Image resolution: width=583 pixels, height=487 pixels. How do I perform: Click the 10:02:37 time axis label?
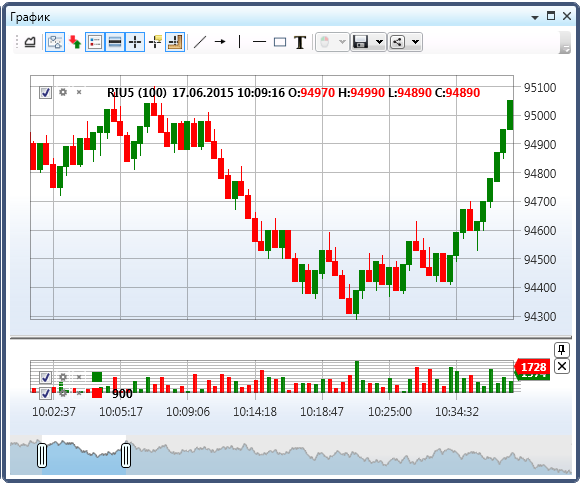click(54, 412)
